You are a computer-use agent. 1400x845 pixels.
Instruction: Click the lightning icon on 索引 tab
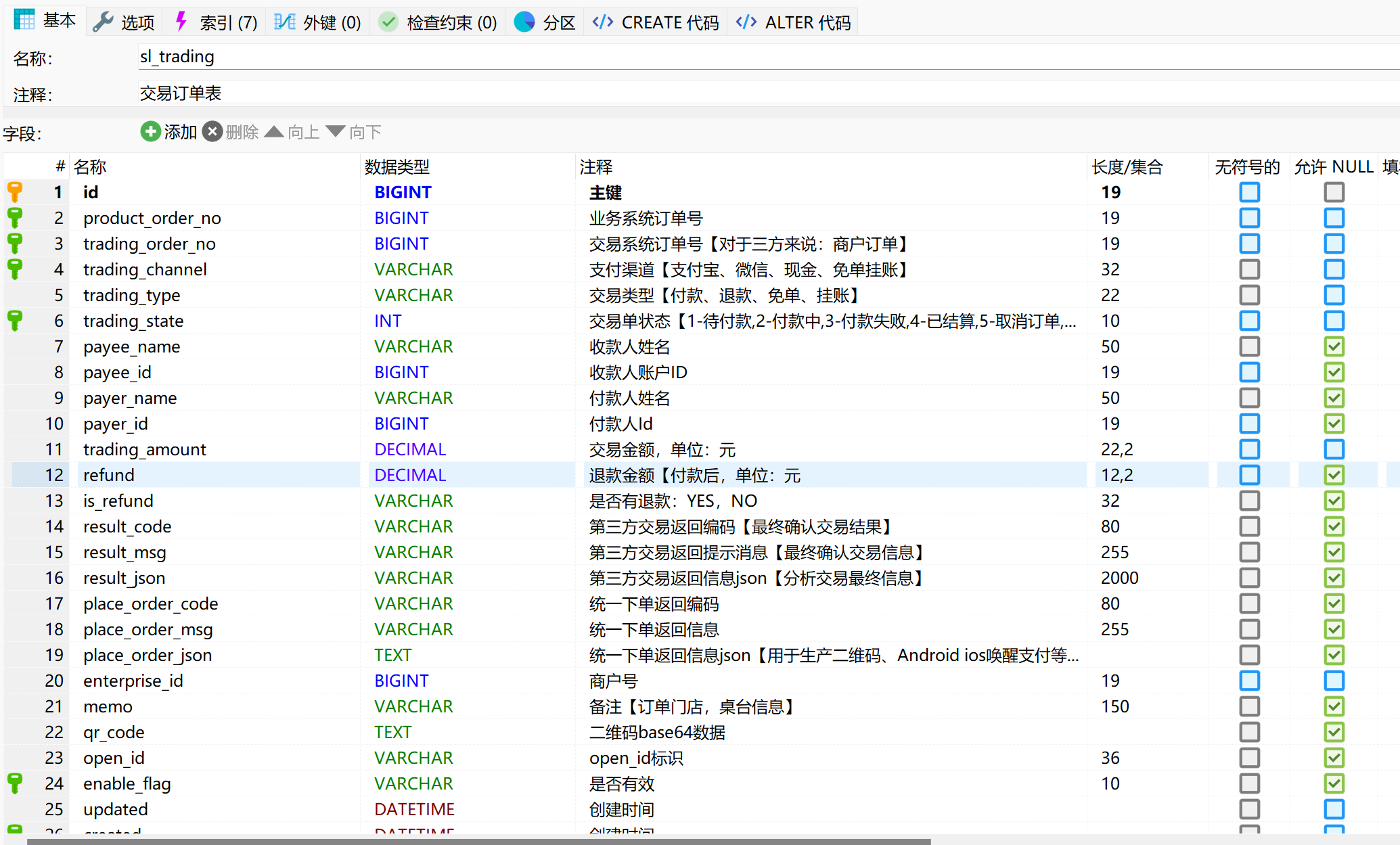pos(181,21)
